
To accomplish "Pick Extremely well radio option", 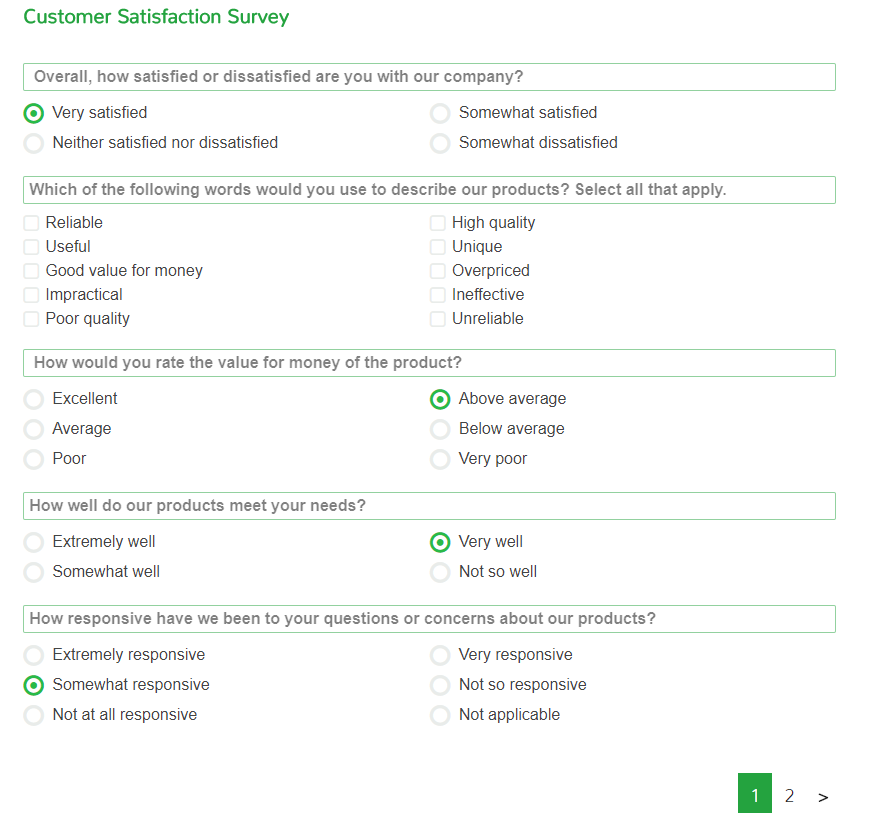I will [x=34, y=542].
